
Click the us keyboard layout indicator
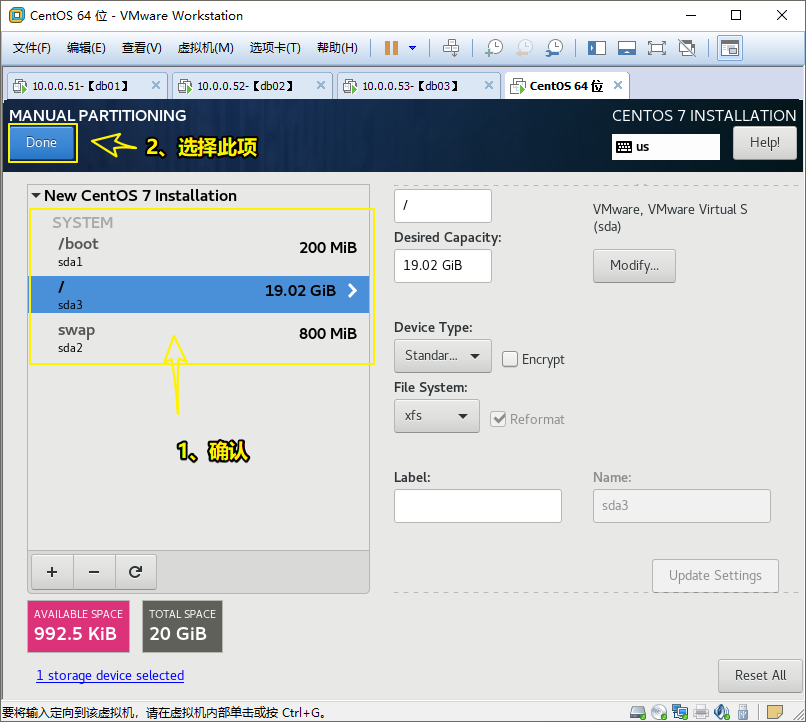point(666,147)
